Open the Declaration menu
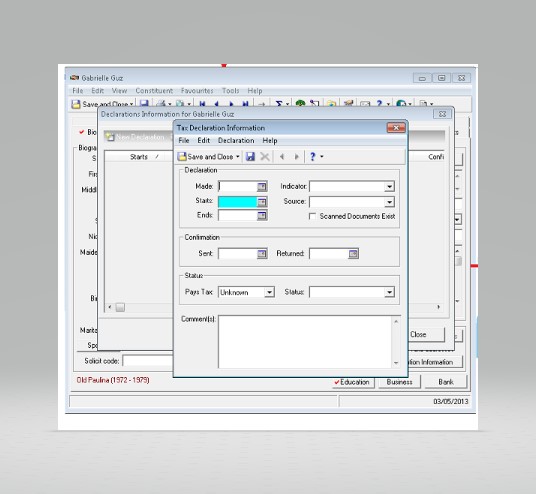 click(x=236, y=141)
